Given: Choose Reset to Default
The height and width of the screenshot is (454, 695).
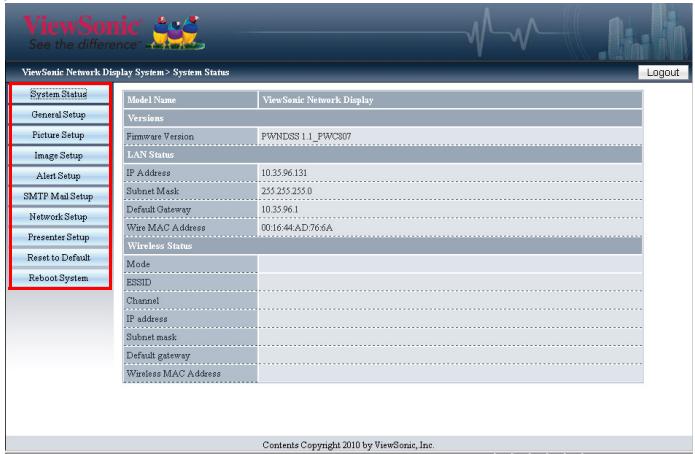Looking at the screenshot, I should click(x=59, y=257).
